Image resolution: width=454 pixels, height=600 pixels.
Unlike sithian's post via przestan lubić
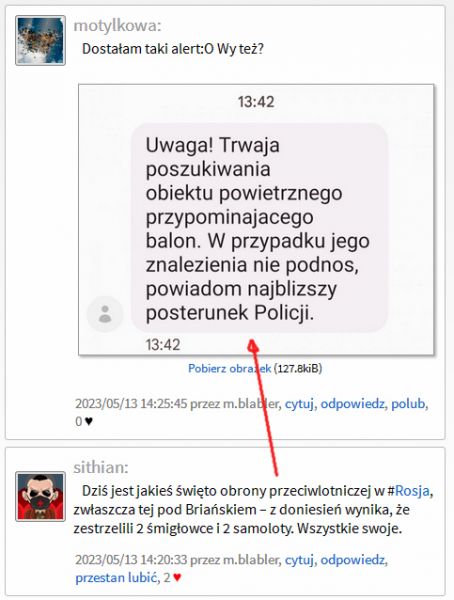[x=117, y=577]
